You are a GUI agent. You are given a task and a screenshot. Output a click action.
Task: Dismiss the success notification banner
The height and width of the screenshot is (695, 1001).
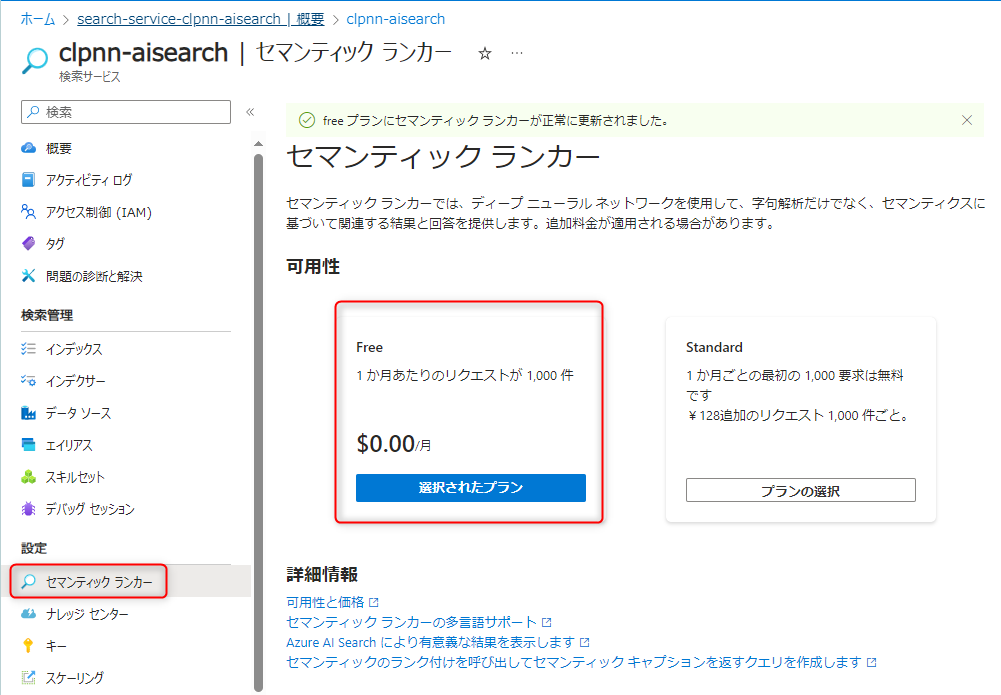[966, 120]
